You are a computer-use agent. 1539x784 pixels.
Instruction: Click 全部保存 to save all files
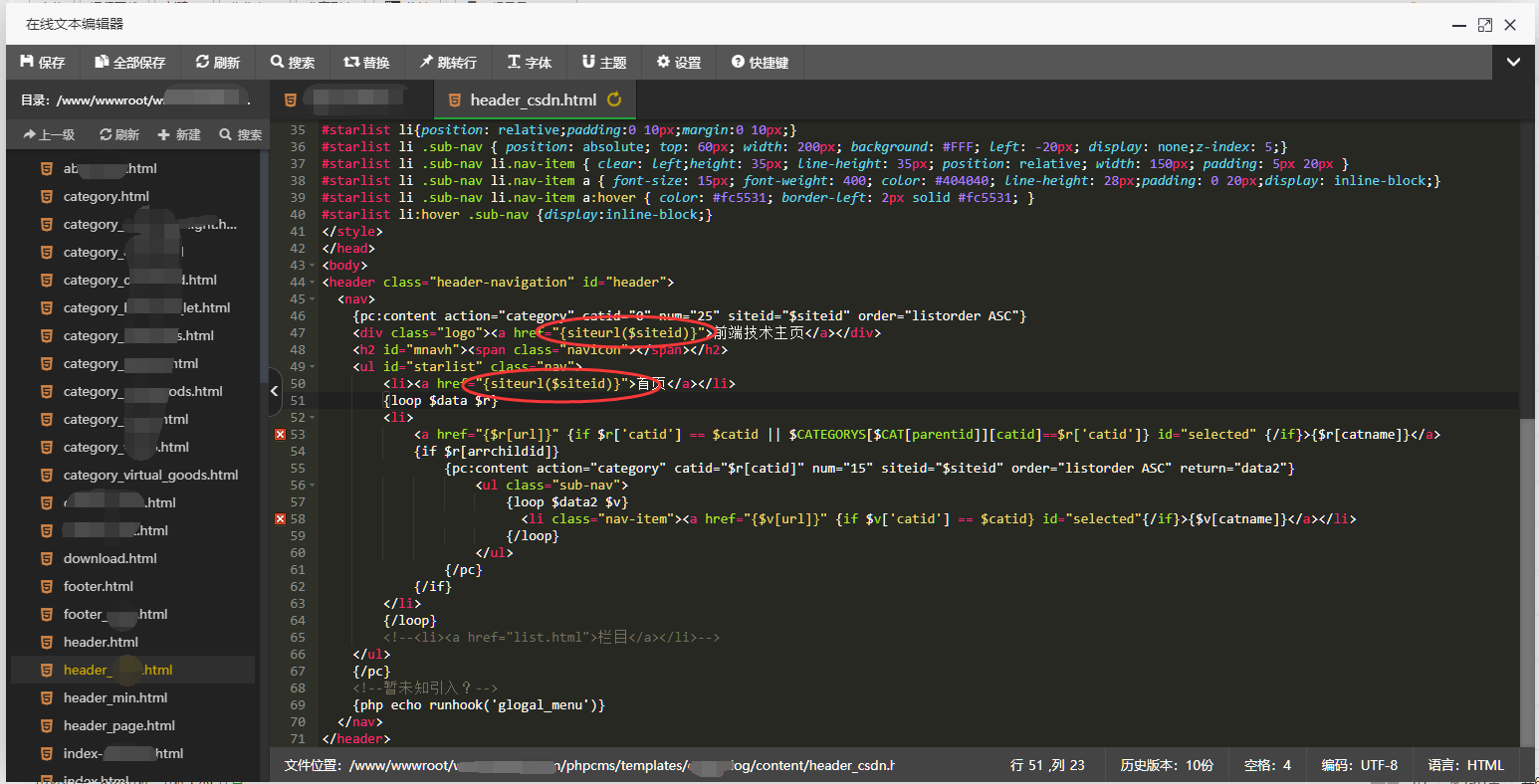[130, 62]
